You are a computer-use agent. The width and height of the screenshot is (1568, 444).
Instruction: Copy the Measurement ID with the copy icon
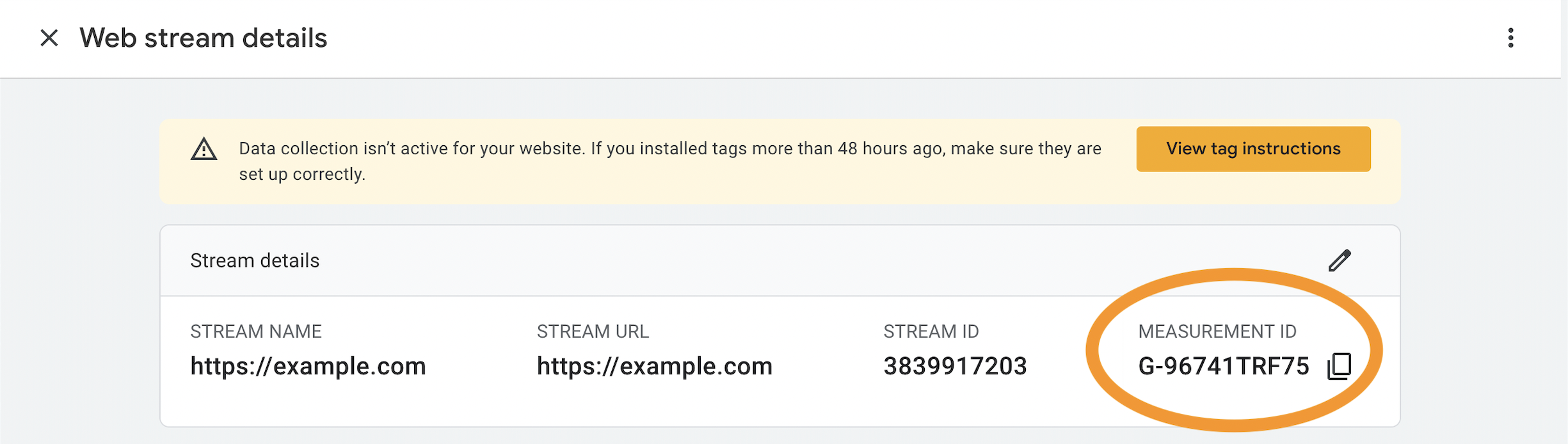(1340, 366)
